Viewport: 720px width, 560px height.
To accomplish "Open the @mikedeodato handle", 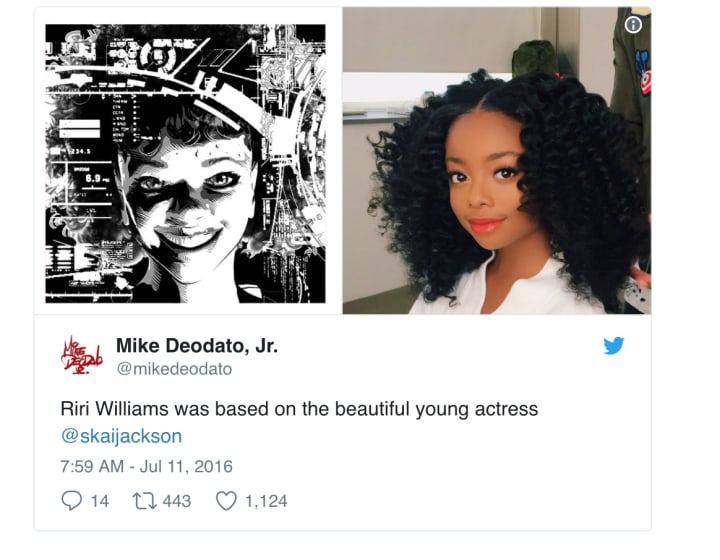I will [x=174, y=369].
